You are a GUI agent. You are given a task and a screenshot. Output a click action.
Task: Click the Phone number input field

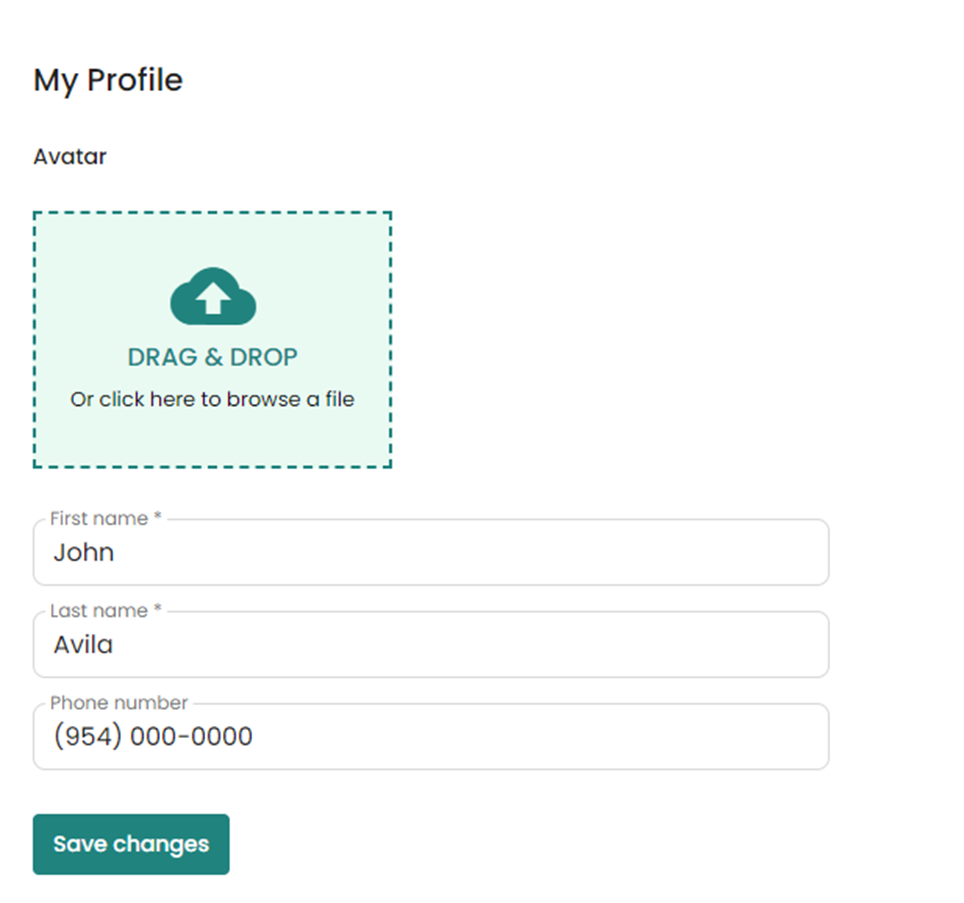(x=430, y=736)
